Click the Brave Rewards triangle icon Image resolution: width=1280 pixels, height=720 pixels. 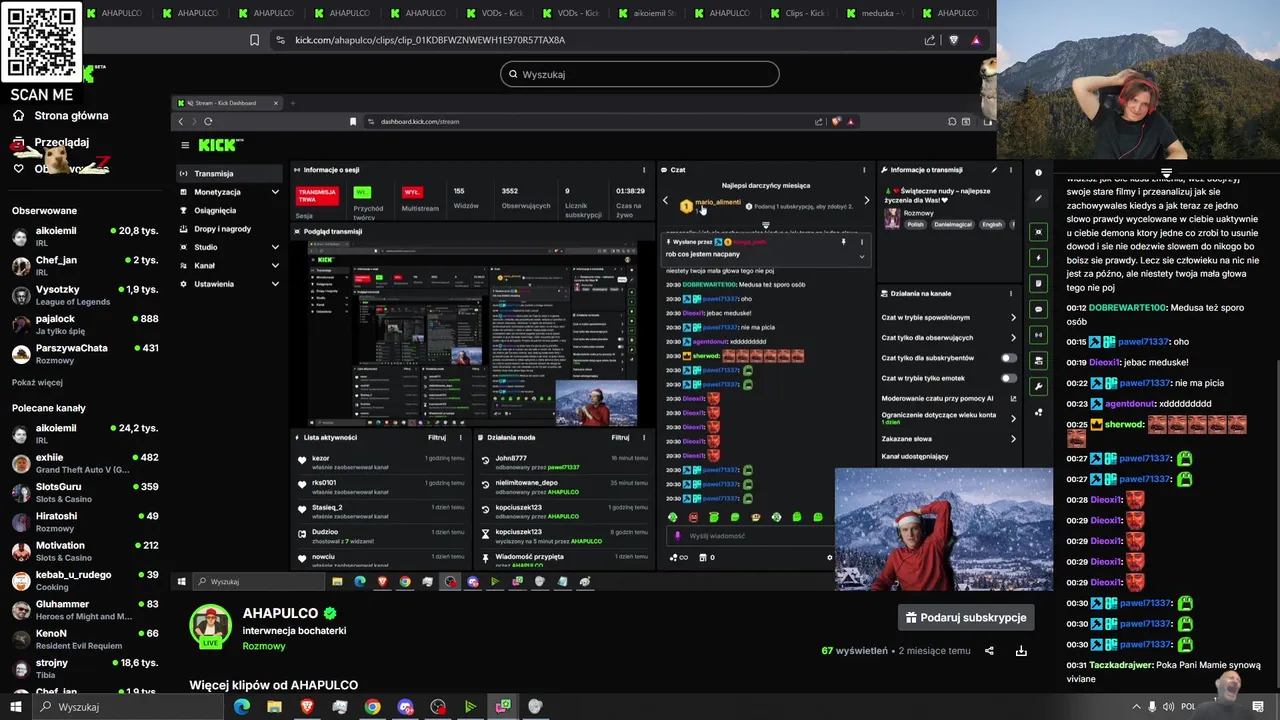pyautogui.click(x=976, y=40)
